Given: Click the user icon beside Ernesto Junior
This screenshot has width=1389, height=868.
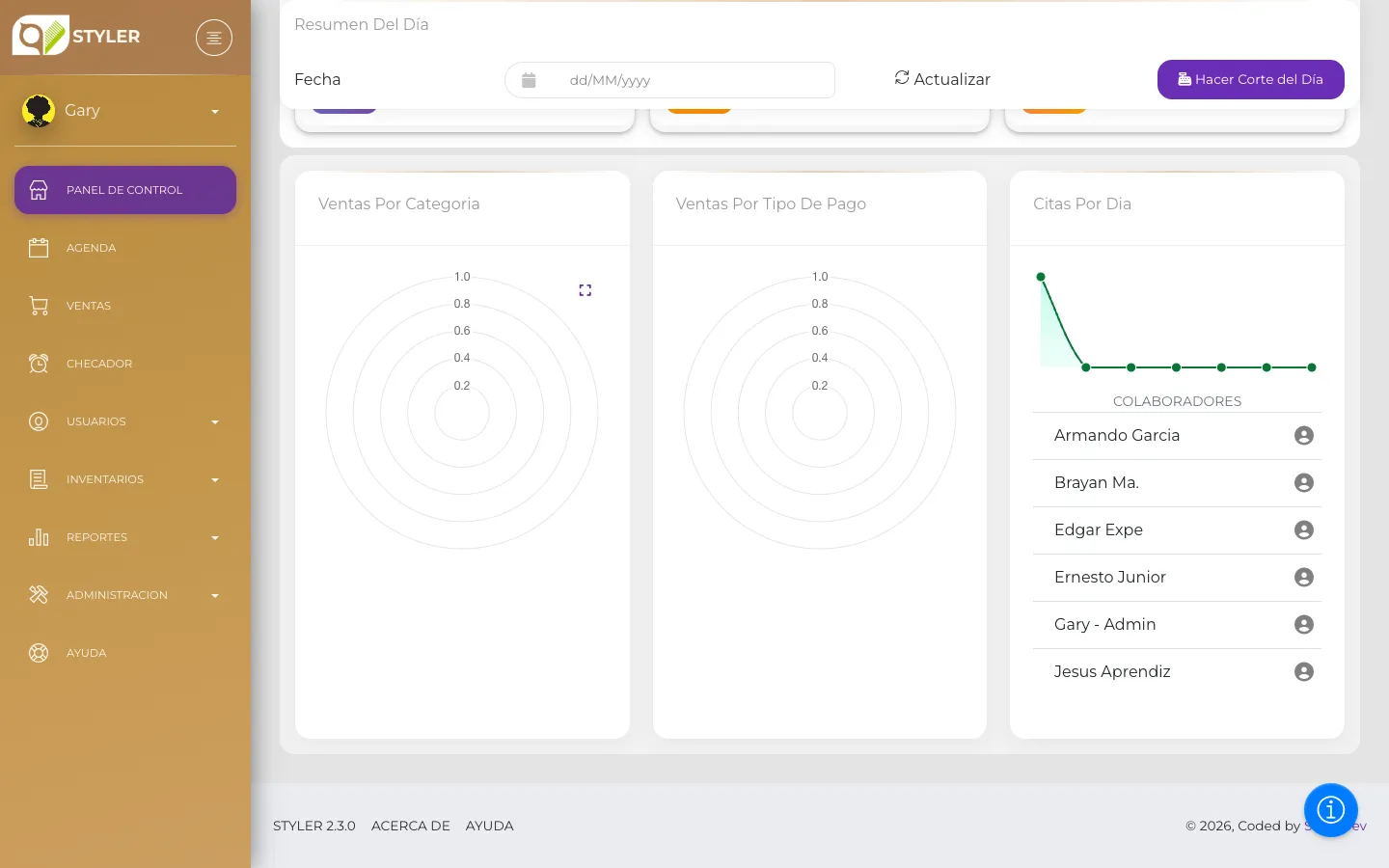Looking at the screenshot, I should [1304, 578].
